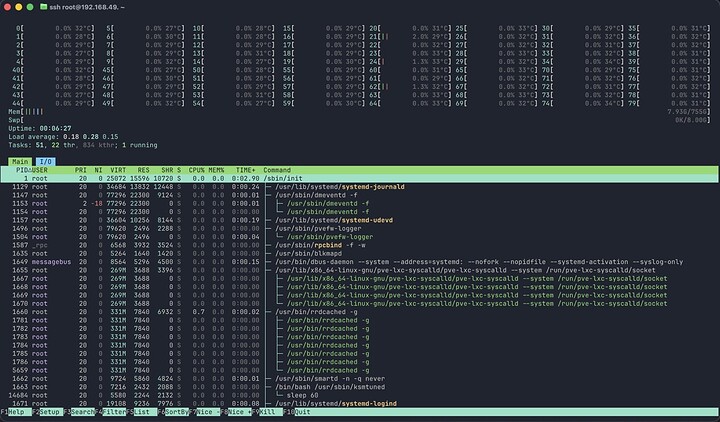
Task: Select the dbus-daemon messagebus process
Action: pyautogui.click(x=360, y=262)
